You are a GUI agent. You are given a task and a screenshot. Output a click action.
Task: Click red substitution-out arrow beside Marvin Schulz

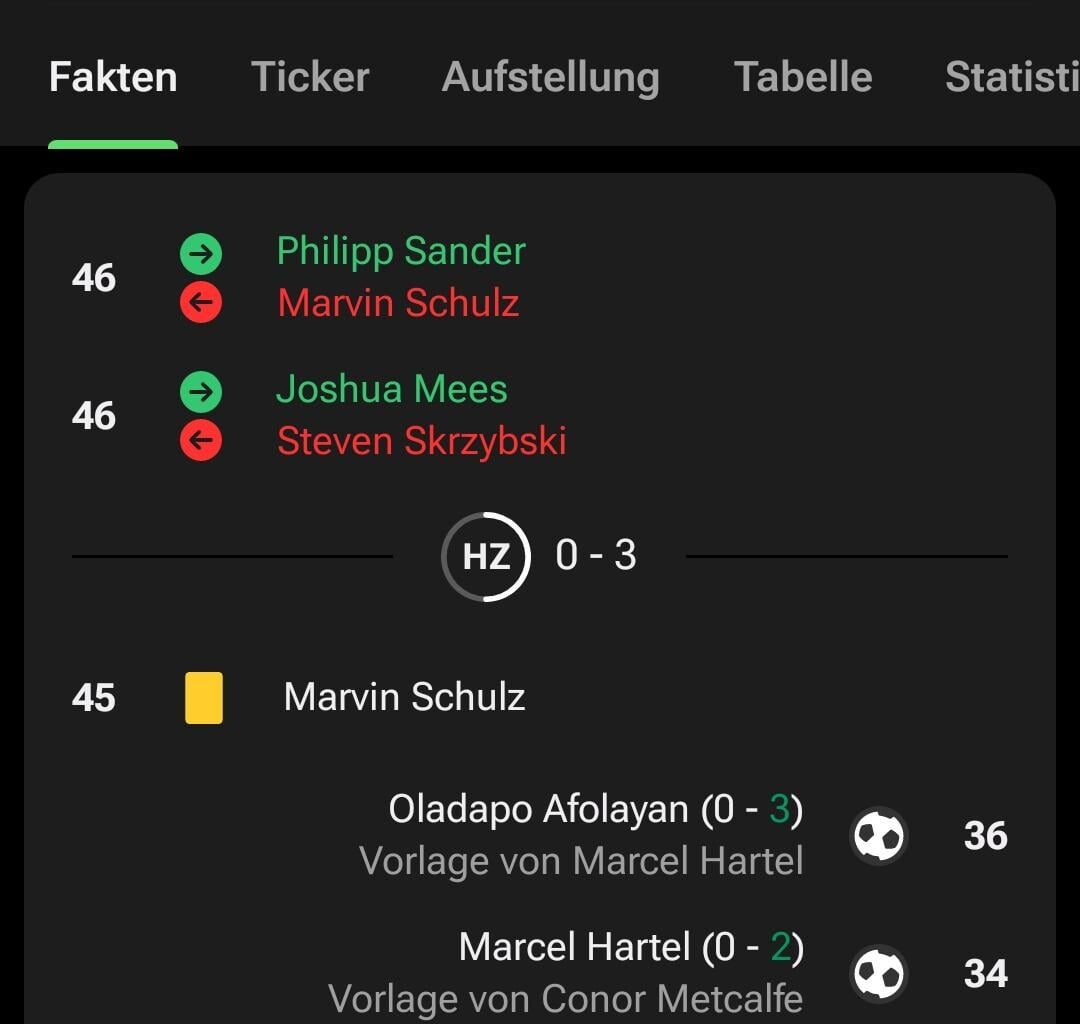point(201,303)
